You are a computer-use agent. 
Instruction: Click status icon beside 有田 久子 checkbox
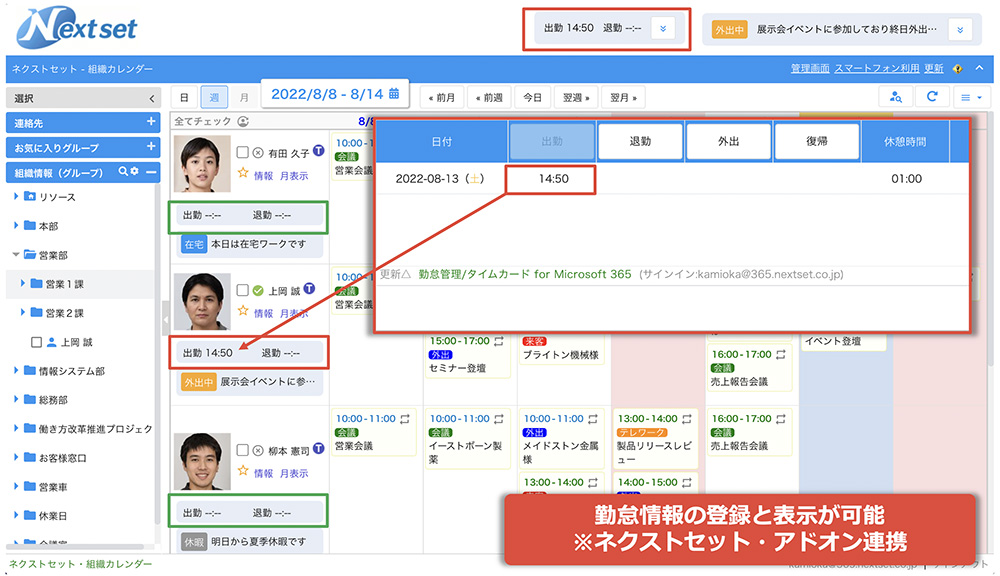258,153
